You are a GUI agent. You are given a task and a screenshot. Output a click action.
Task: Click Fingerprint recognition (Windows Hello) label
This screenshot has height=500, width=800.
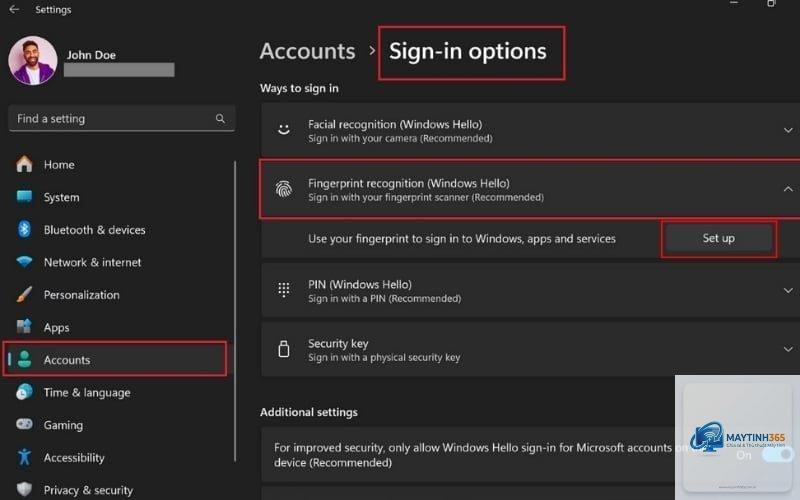click(409, 183)
